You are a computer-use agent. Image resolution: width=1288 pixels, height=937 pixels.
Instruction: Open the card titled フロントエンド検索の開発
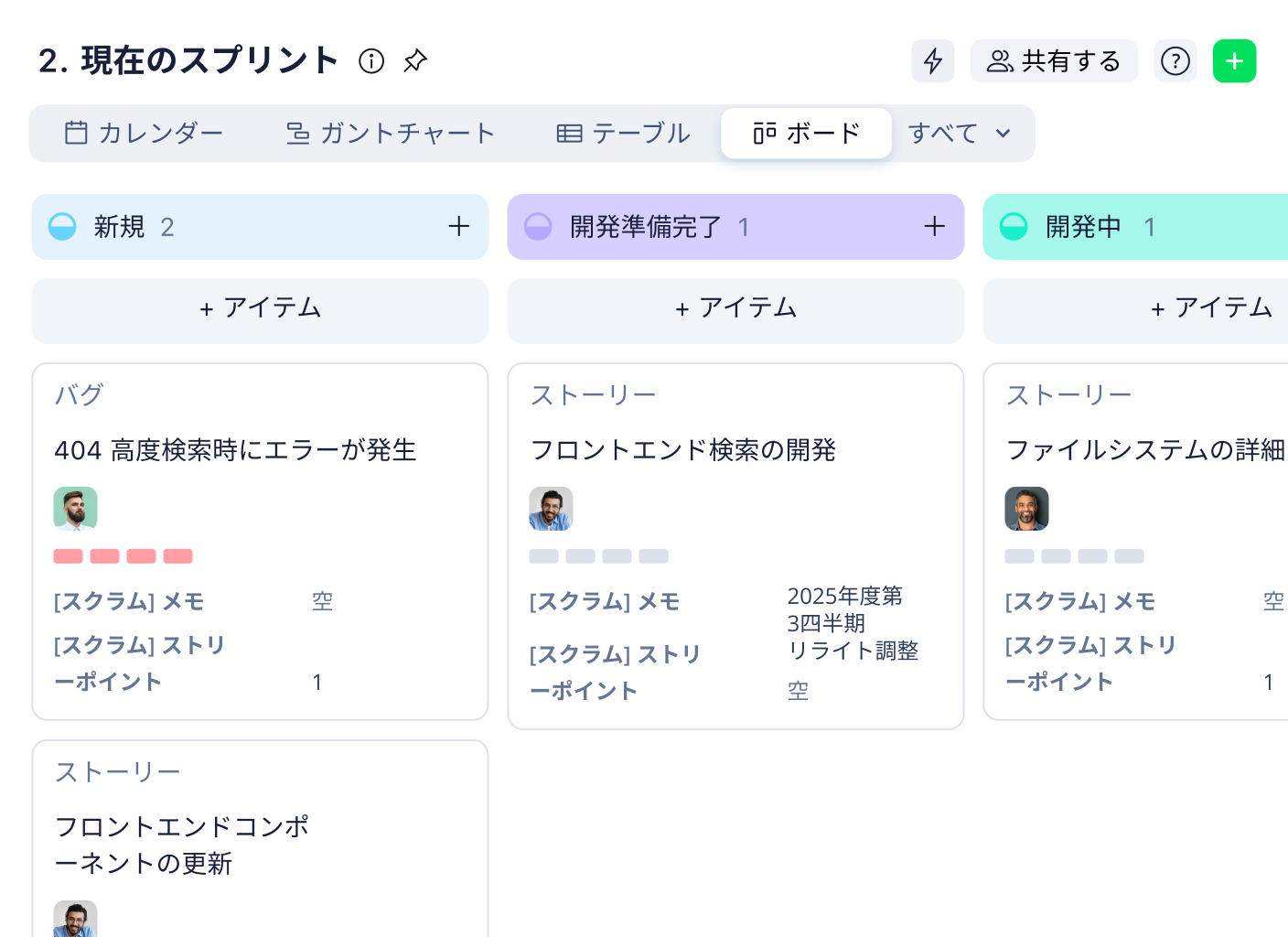(x=683, y=450)
